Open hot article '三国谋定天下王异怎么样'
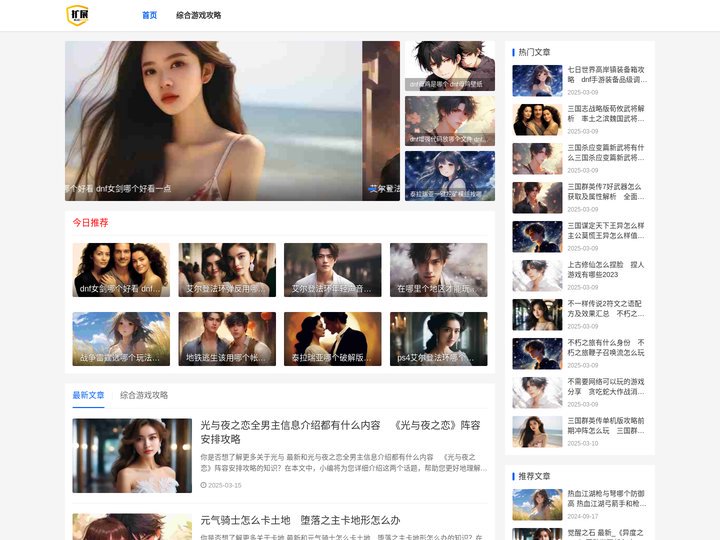 [x=607, y=231]
